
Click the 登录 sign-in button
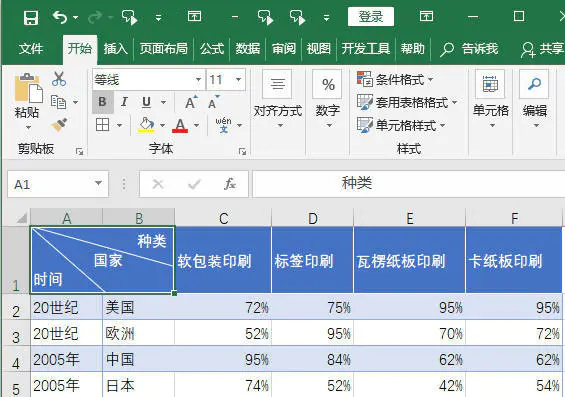(x=371, y=17)
